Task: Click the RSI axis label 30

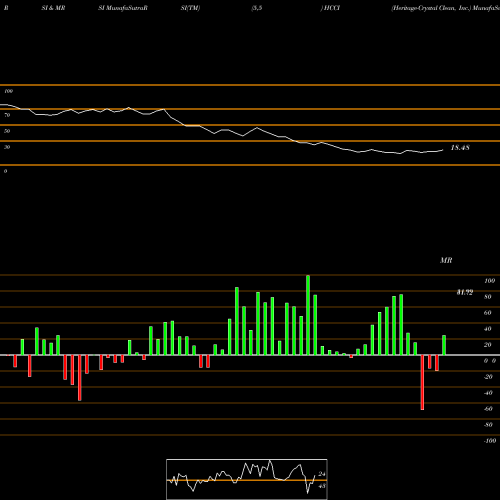Action: click(7, 147)
